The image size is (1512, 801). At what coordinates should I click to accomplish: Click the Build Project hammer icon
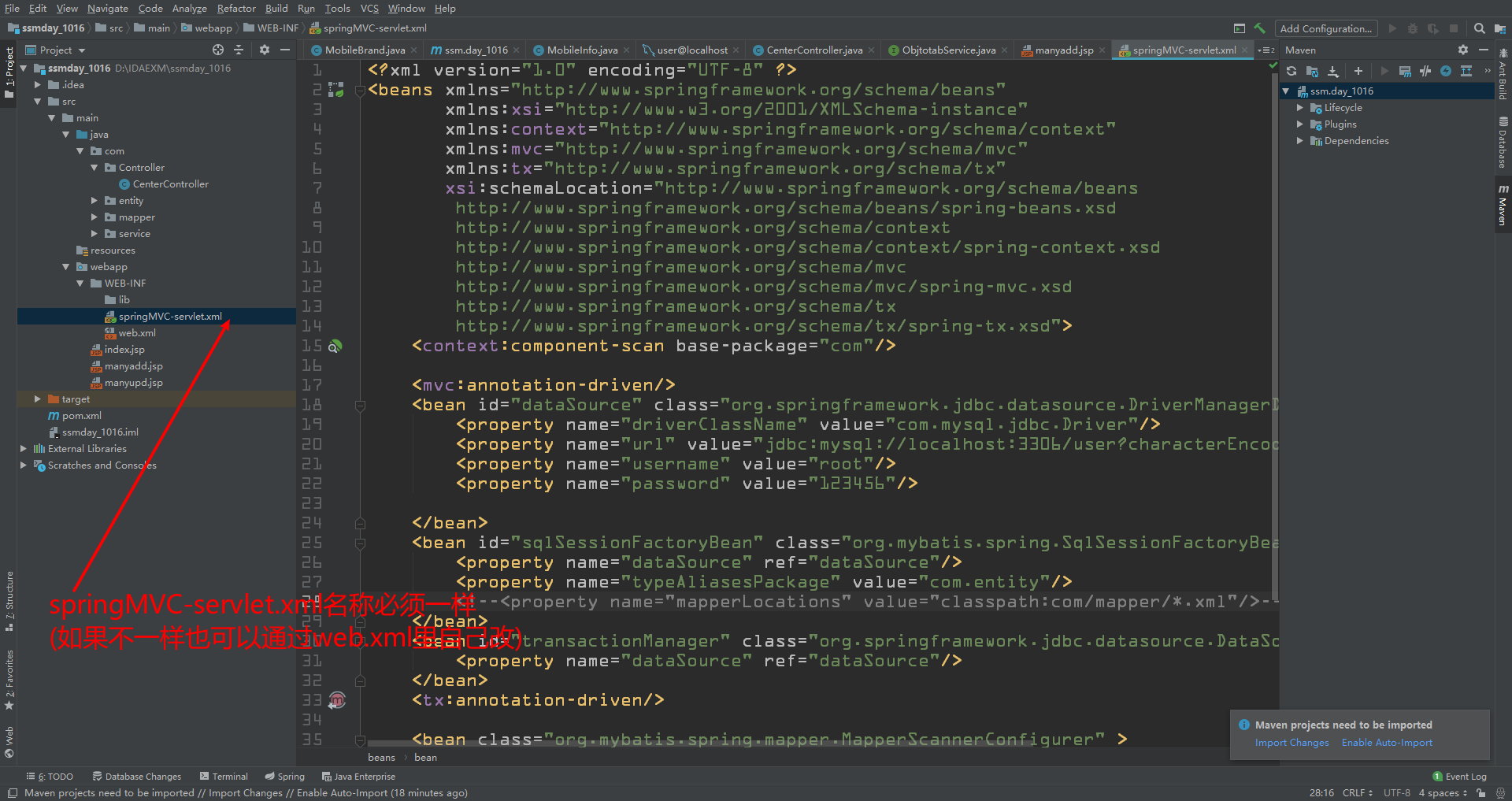1260,28
